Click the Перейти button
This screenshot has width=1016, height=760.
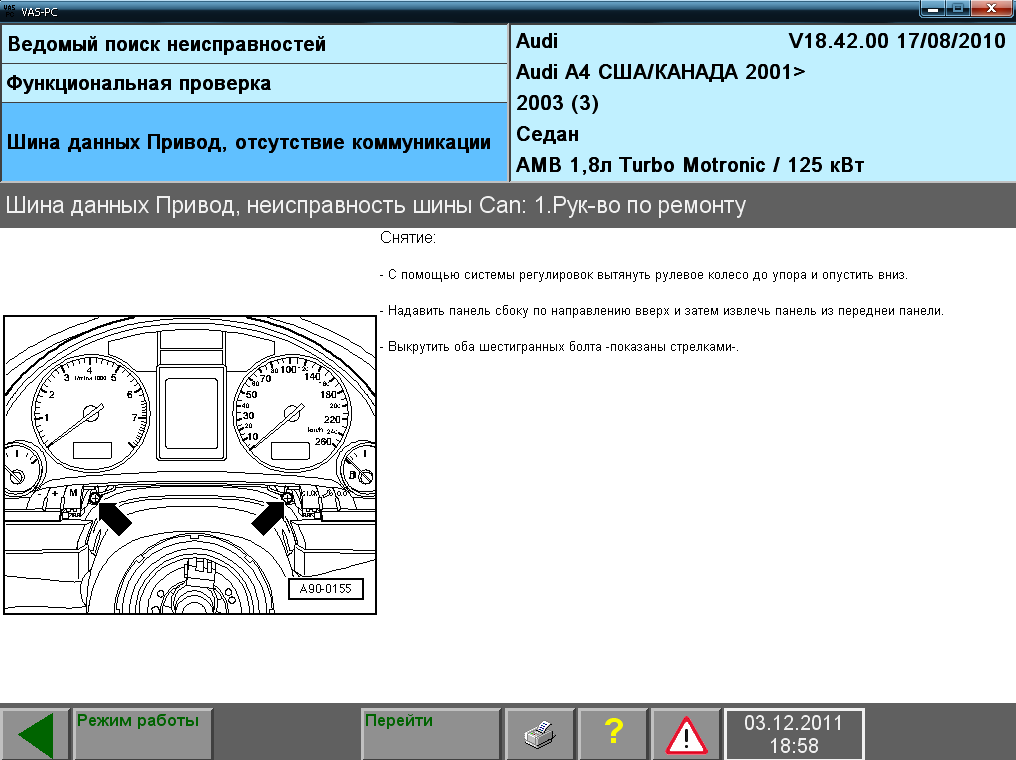(431, 735)
